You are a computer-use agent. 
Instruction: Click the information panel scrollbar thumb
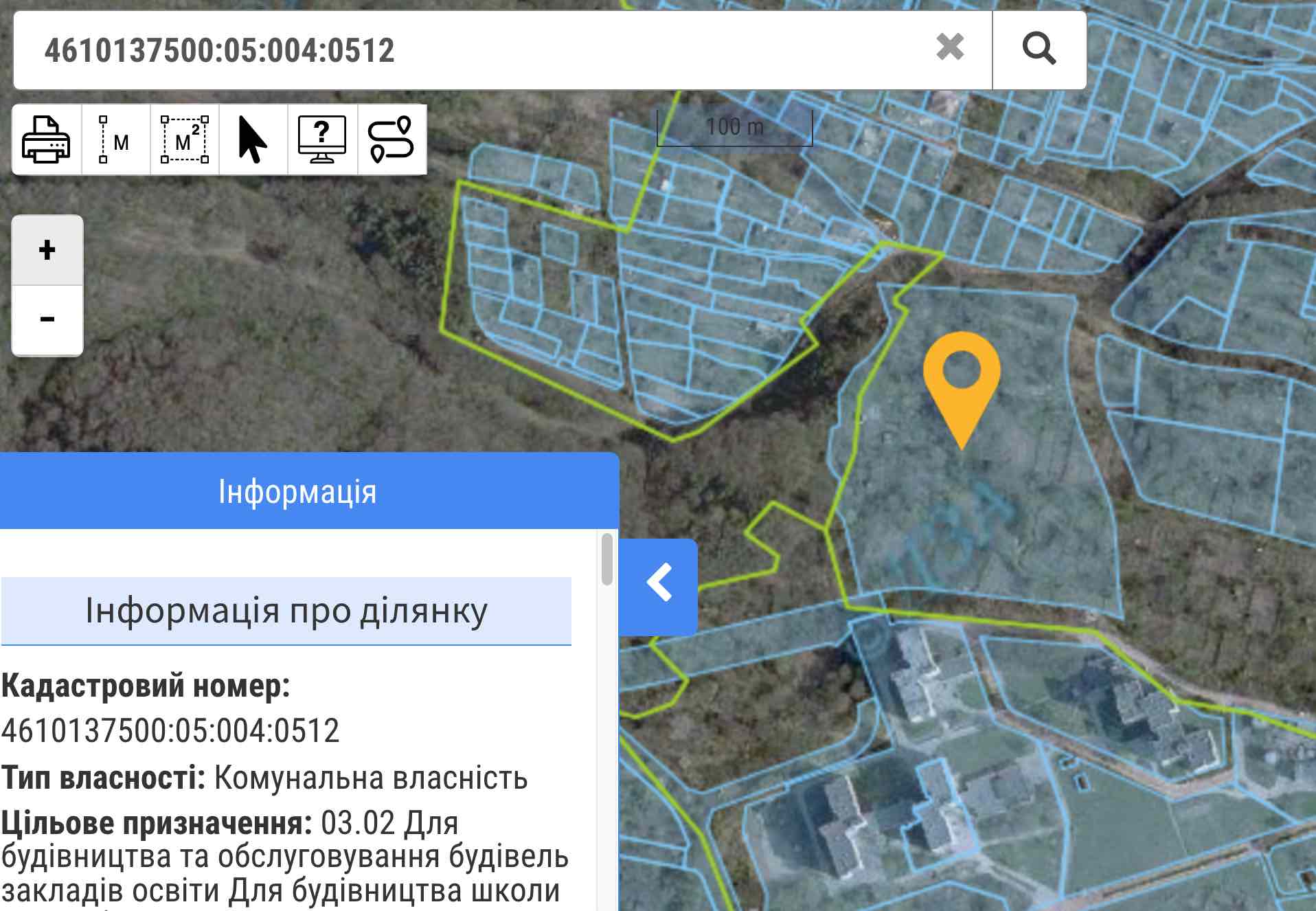coord(606,559)
